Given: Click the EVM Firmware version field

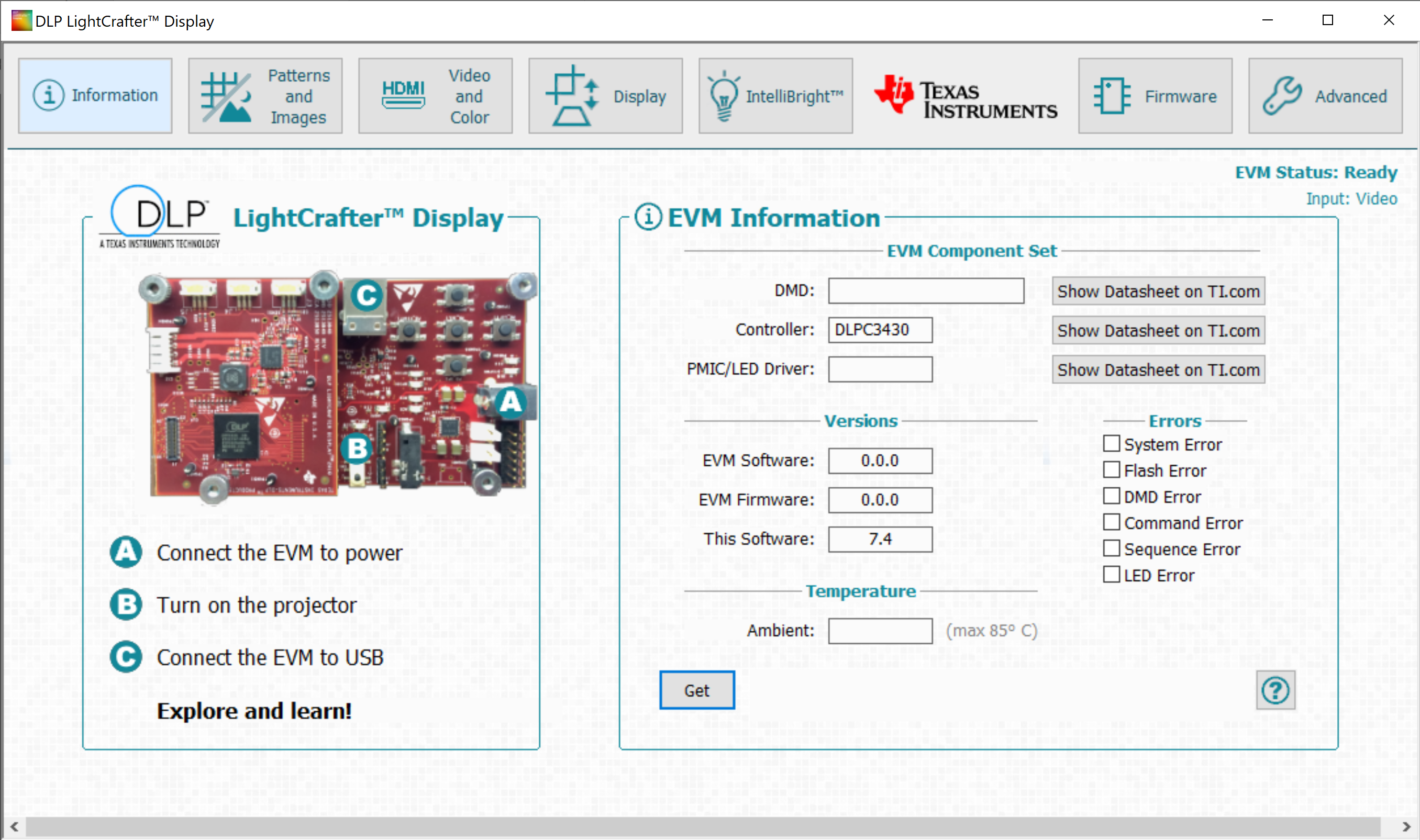Looking at the screenshot, I should tap(880, 500).
